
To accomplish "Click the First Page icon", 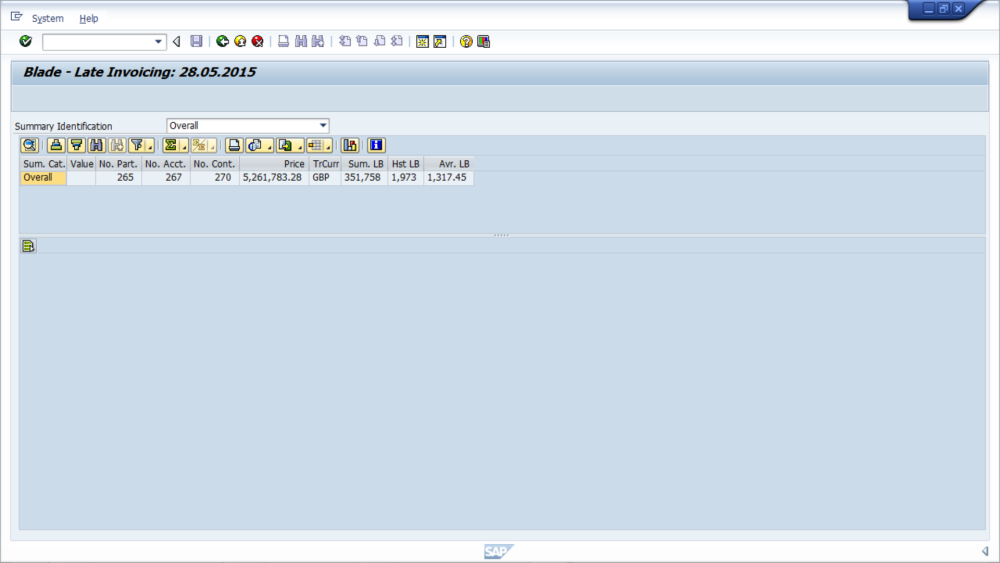I will click(345, 41).
